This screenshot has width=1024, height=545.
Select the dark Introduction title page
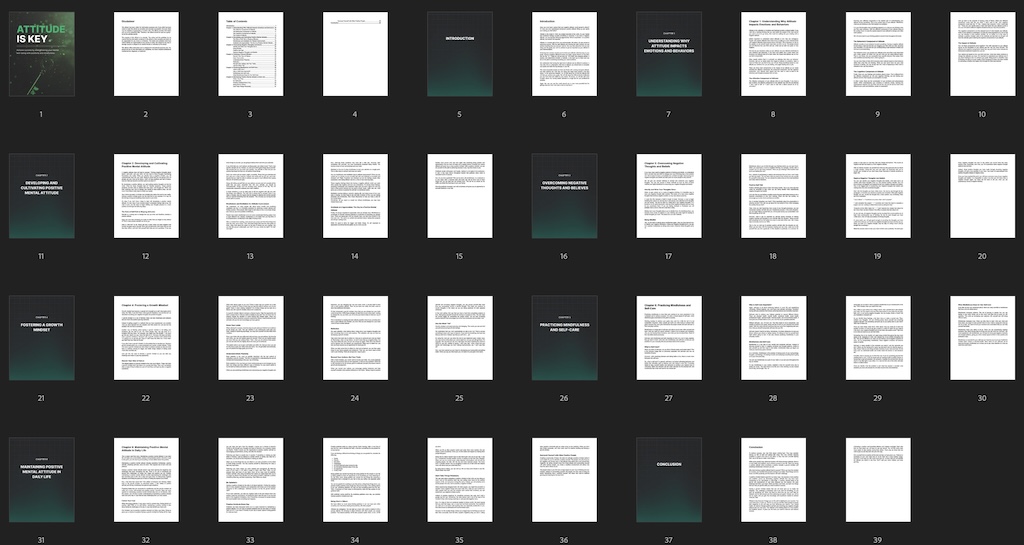[x=459, y=54]
